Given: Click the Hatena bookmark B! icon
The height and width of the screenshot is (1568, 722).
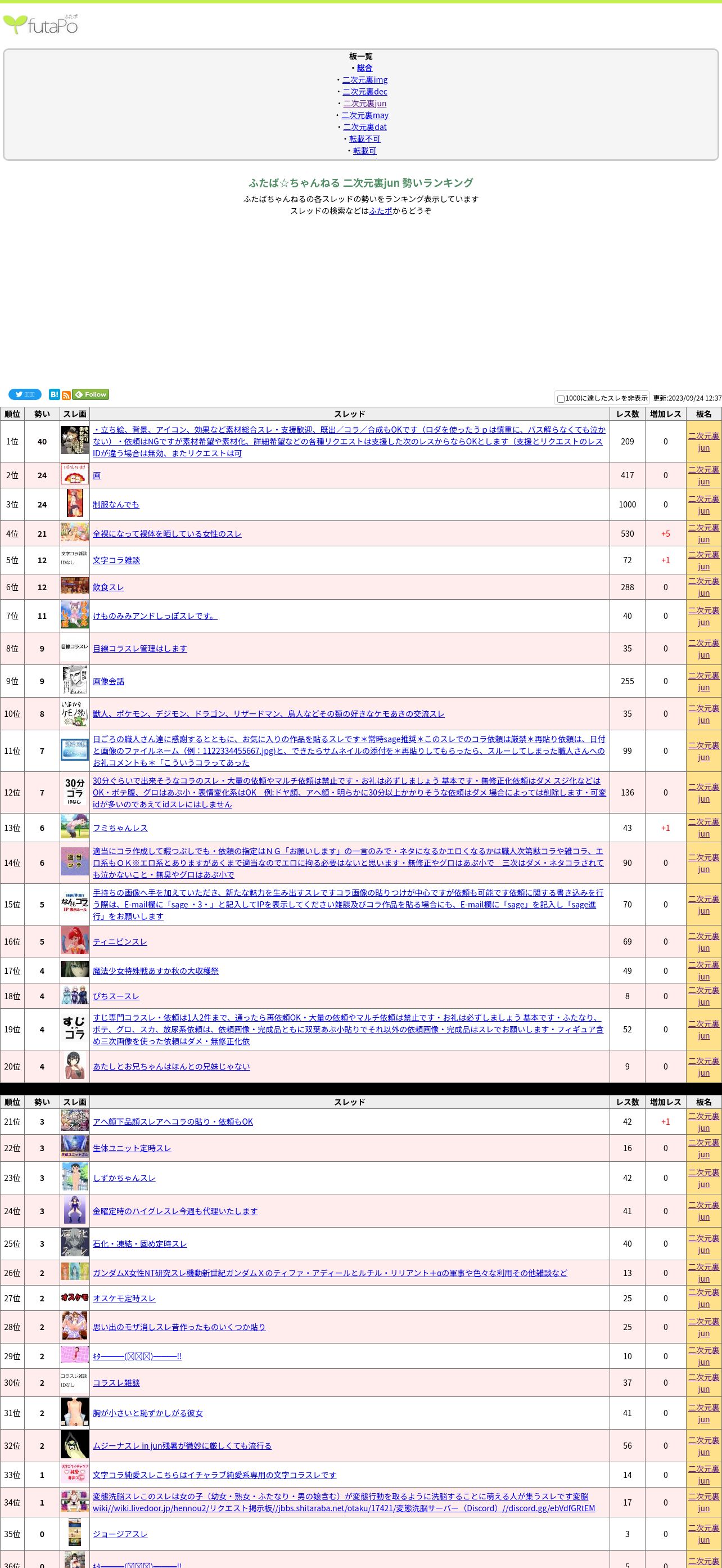Looking at the screenshot, I should 54,394.
